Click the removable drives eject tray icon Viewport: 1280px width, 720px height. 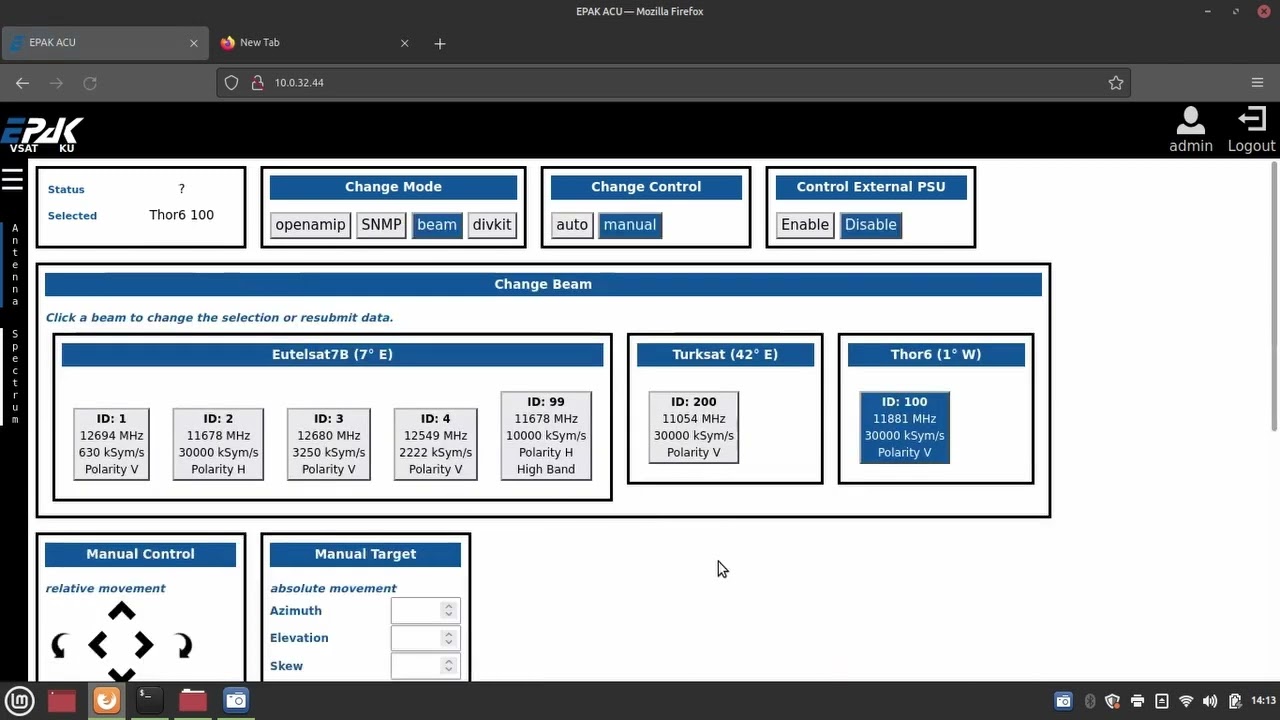click(1161, 701)
